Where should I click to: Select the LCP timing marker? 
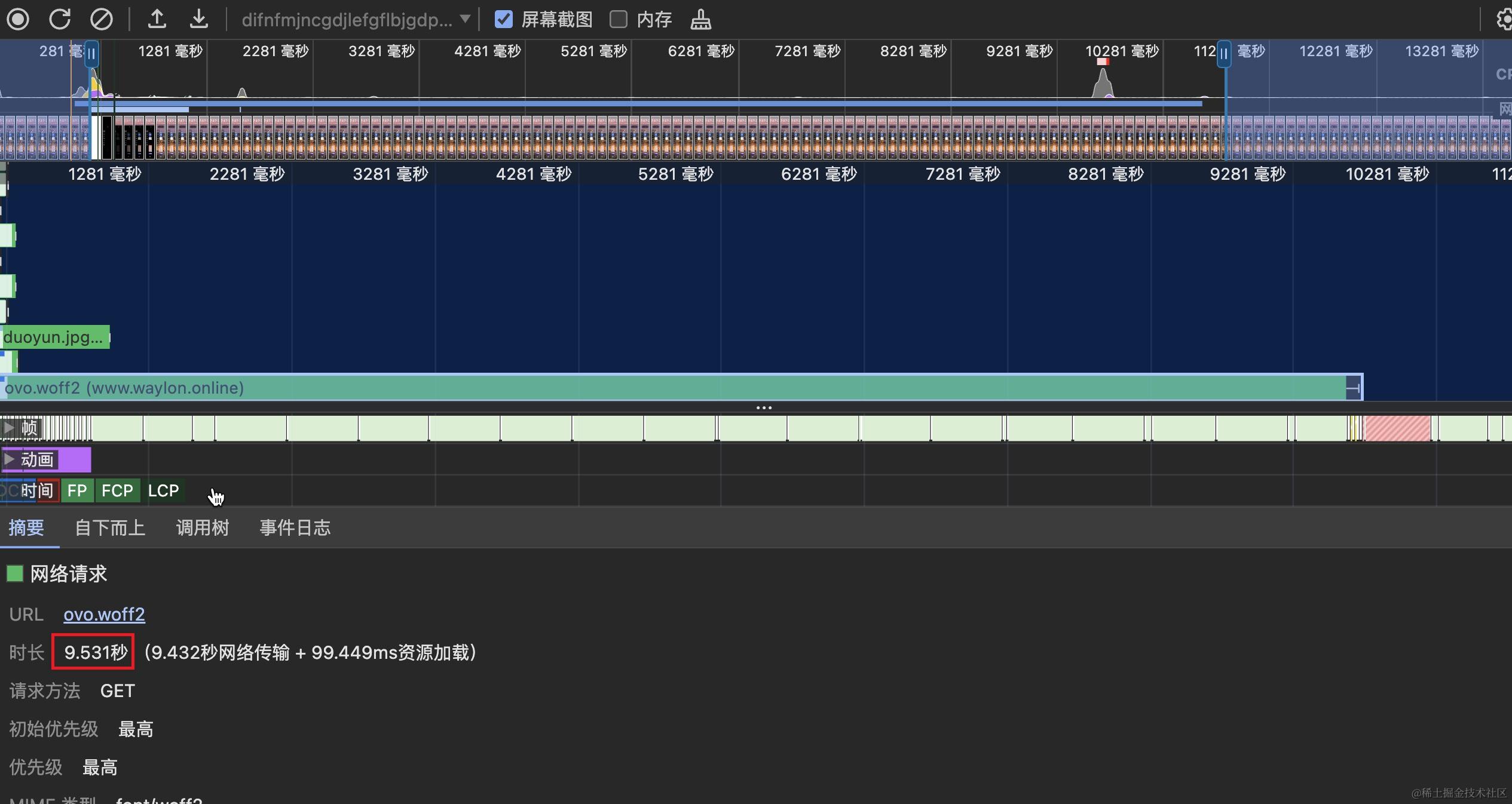[163, 490]
